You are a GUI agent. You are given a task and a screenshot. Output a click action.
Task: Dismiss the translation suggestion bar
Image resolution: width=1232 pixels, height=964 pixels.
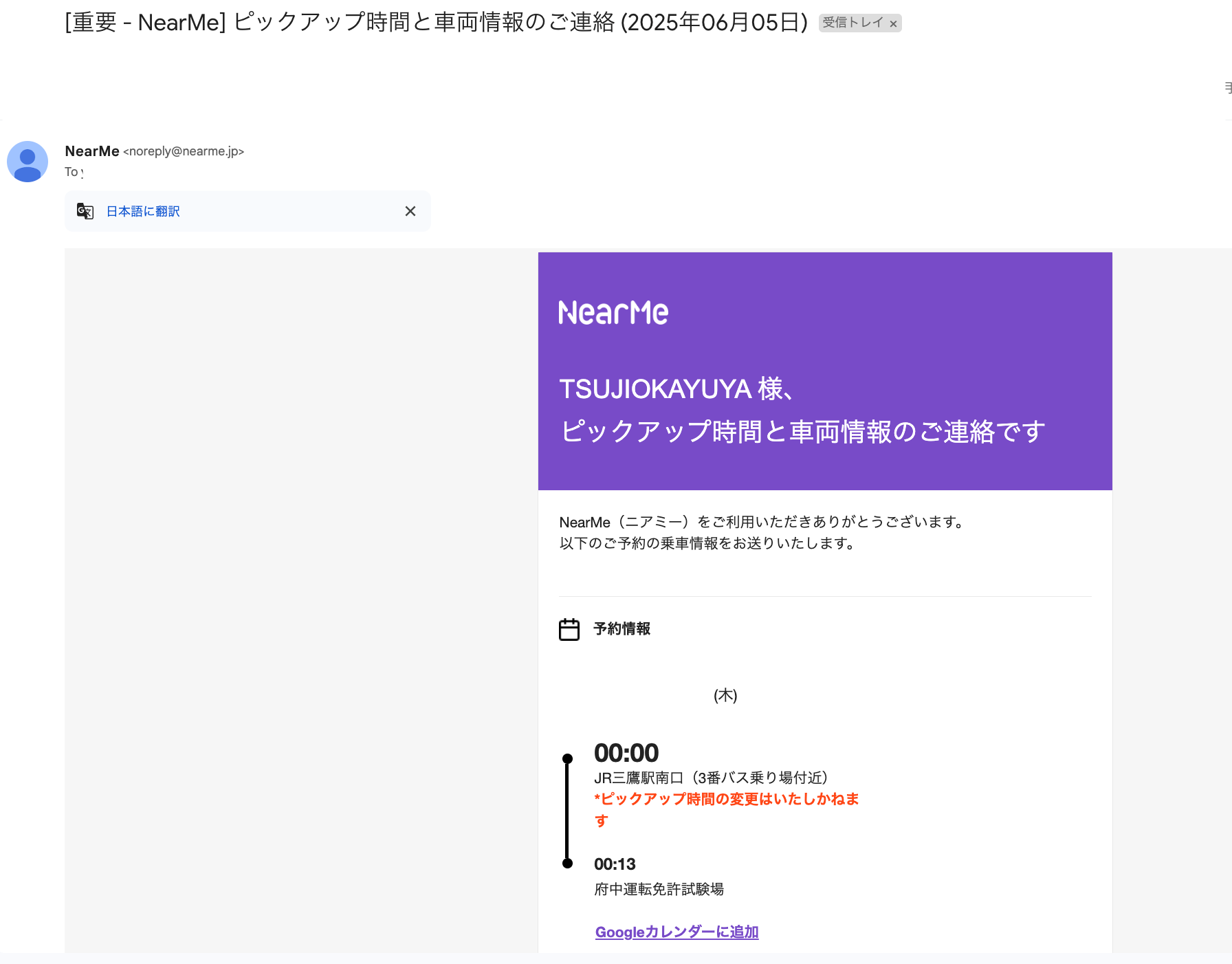(410, 211)
